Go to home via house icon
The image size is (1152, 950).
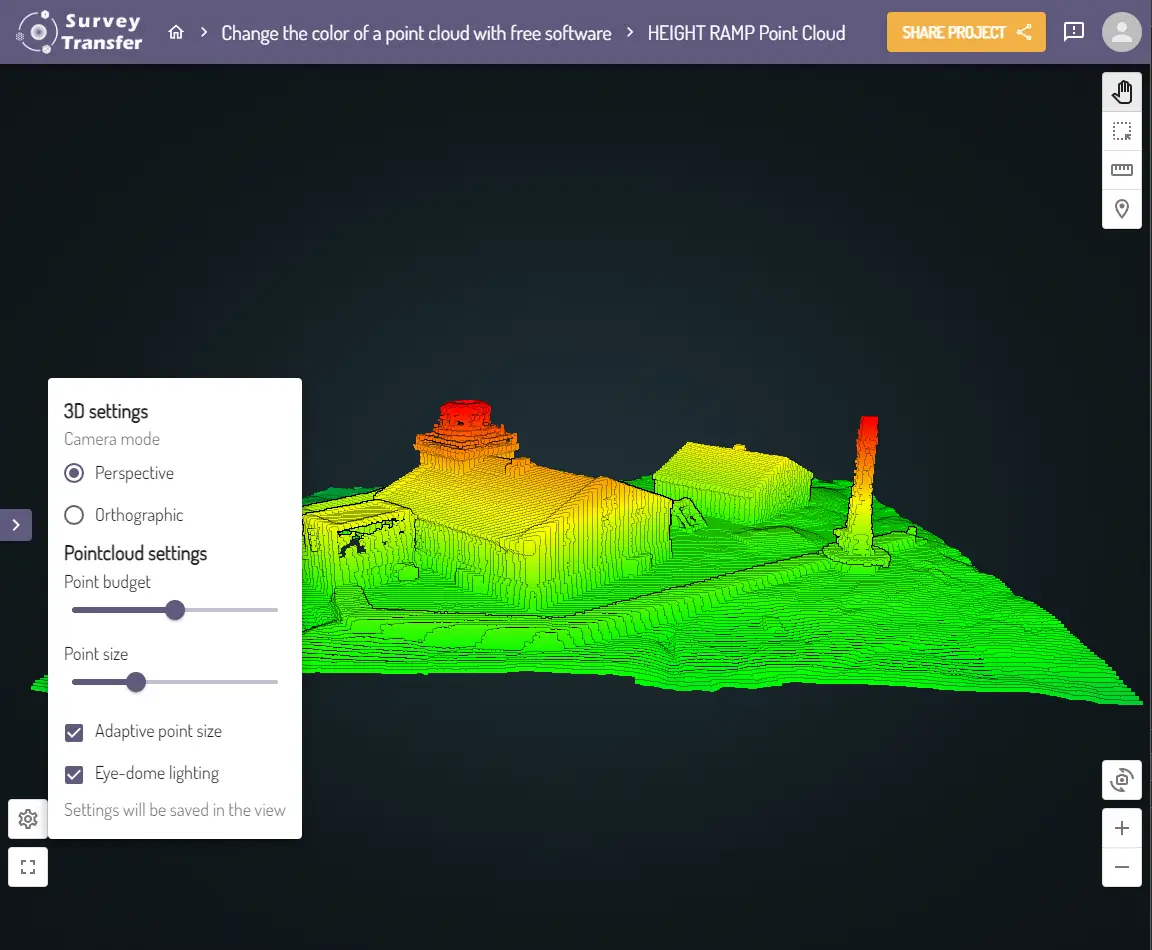coord(176,33)
